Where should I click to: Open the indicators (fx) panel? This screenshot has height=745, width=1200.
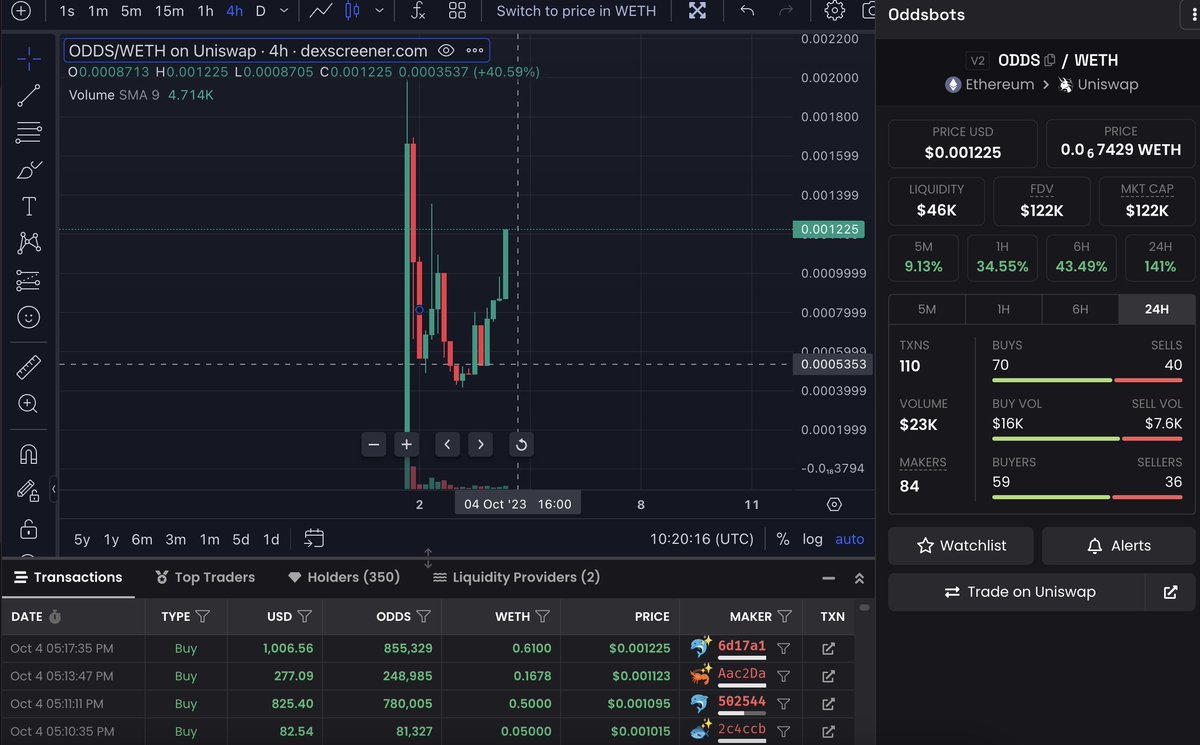point(417,13)
